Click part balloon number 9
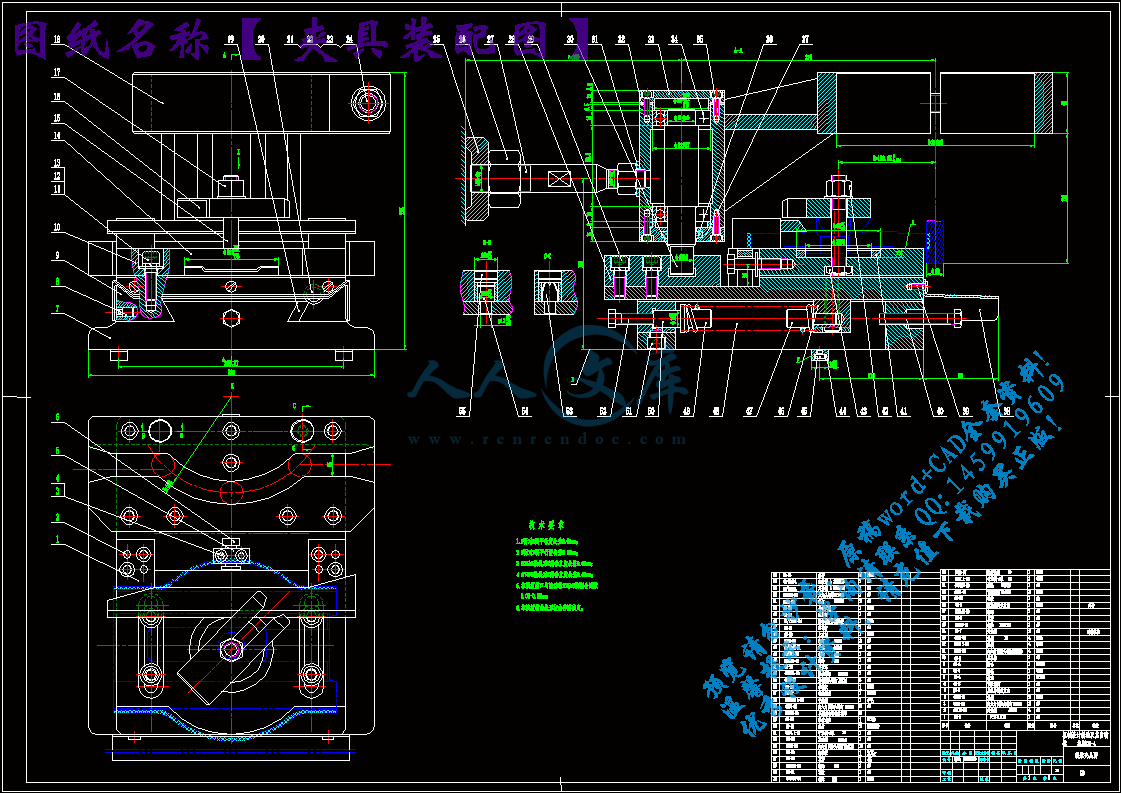This screenshot has height=793, width=1121. [x=58, y=255]
